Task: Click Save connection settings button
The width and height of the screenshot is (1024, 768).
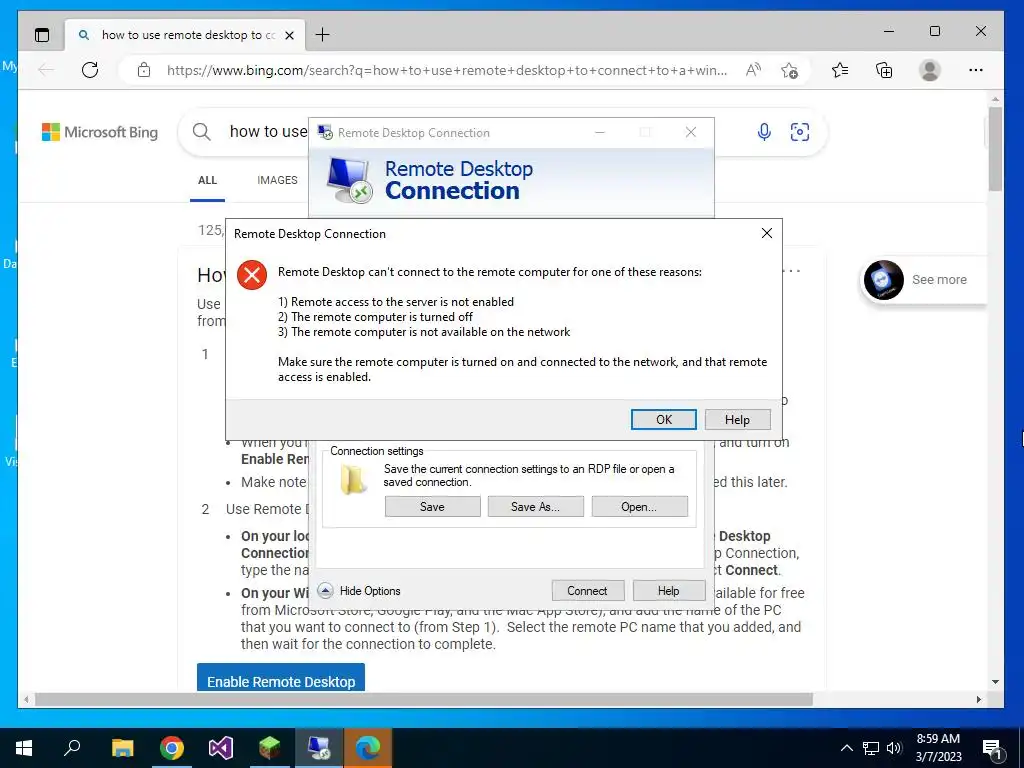Action: [x=432, y=506]
